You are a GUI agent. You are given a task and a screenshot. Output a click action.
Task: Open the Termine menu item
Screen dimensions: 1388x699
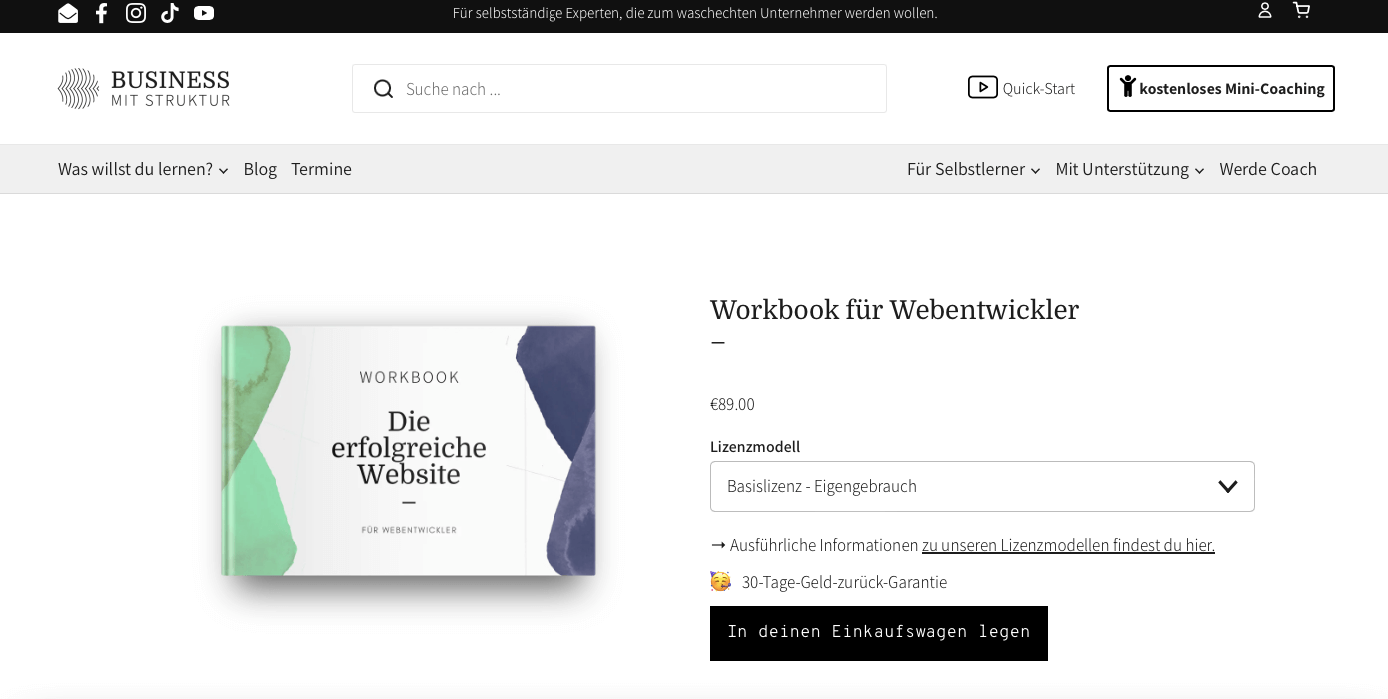click(321, 169)
